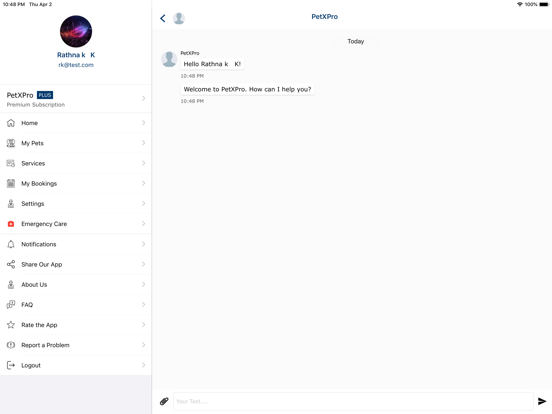
Task: Tap the rk@test.com email link
Action: pyautogui.click(x=76, y=65)
